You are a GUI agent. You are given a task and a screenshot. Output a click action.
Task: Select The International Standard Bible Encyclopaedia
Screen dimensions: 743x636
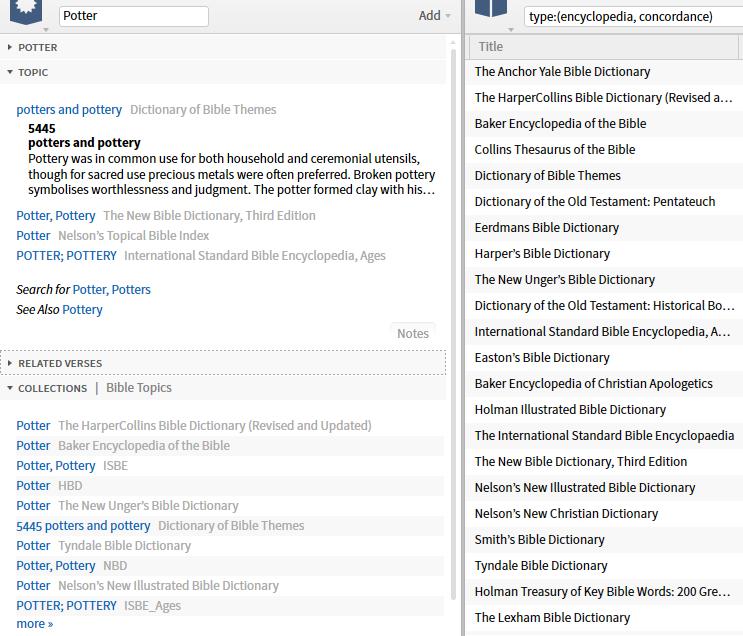pyautogui.click(x=604, y=436)
